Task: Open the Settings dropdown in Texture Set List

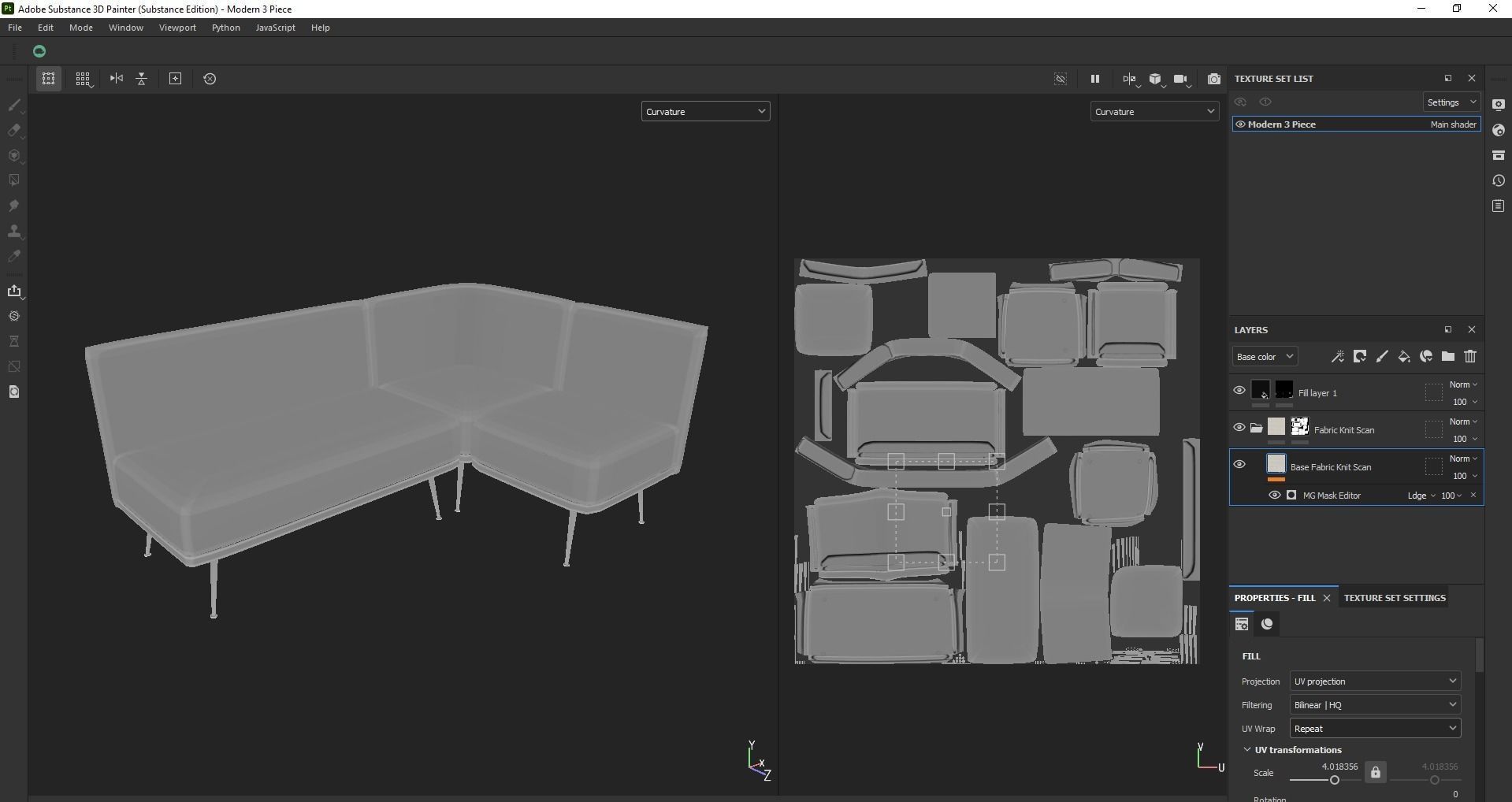Action: 1451,102
